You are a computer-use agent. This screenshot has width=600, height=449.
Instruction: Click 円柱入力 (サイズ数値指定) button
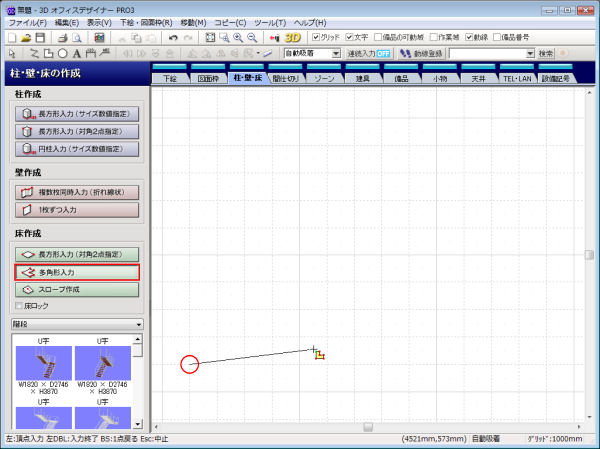(76, 148)
